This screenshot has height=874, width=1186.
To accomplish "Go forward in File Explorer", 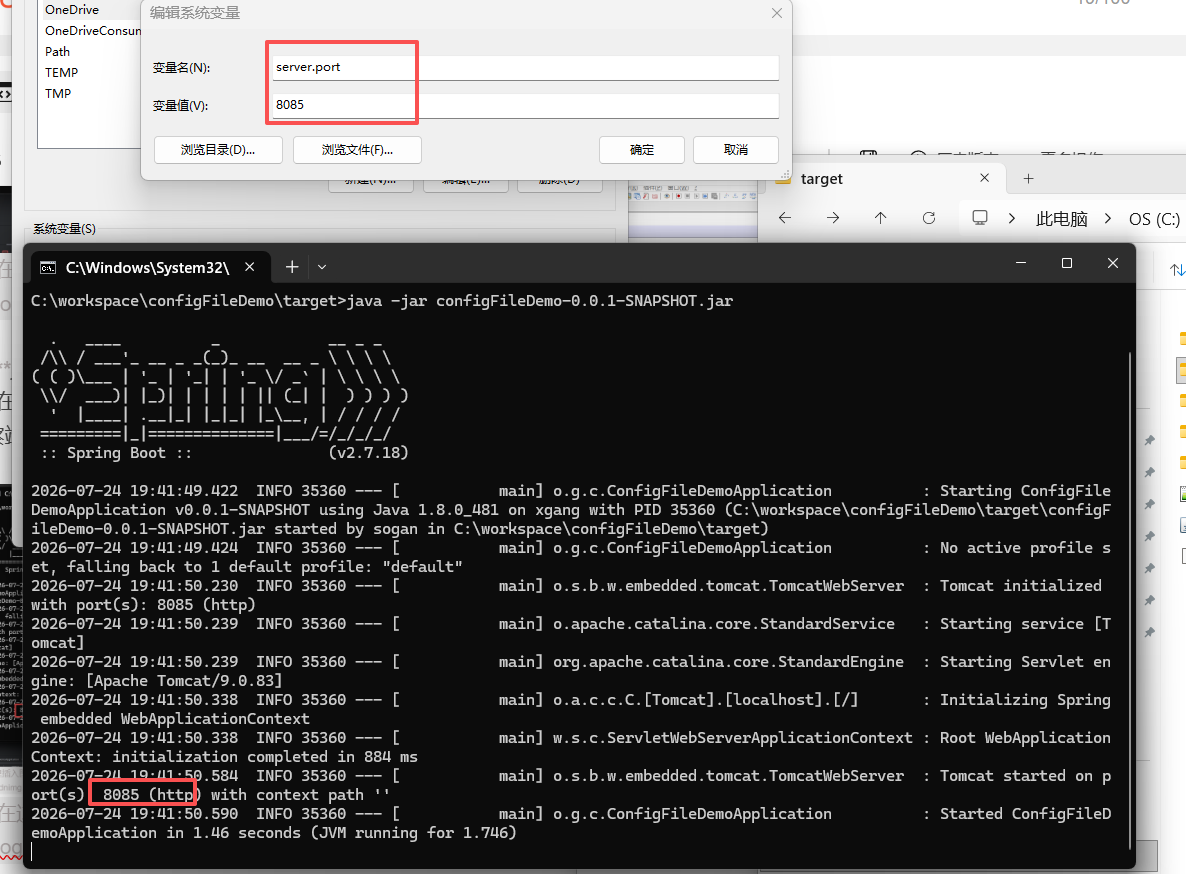I will pos(833,218).
